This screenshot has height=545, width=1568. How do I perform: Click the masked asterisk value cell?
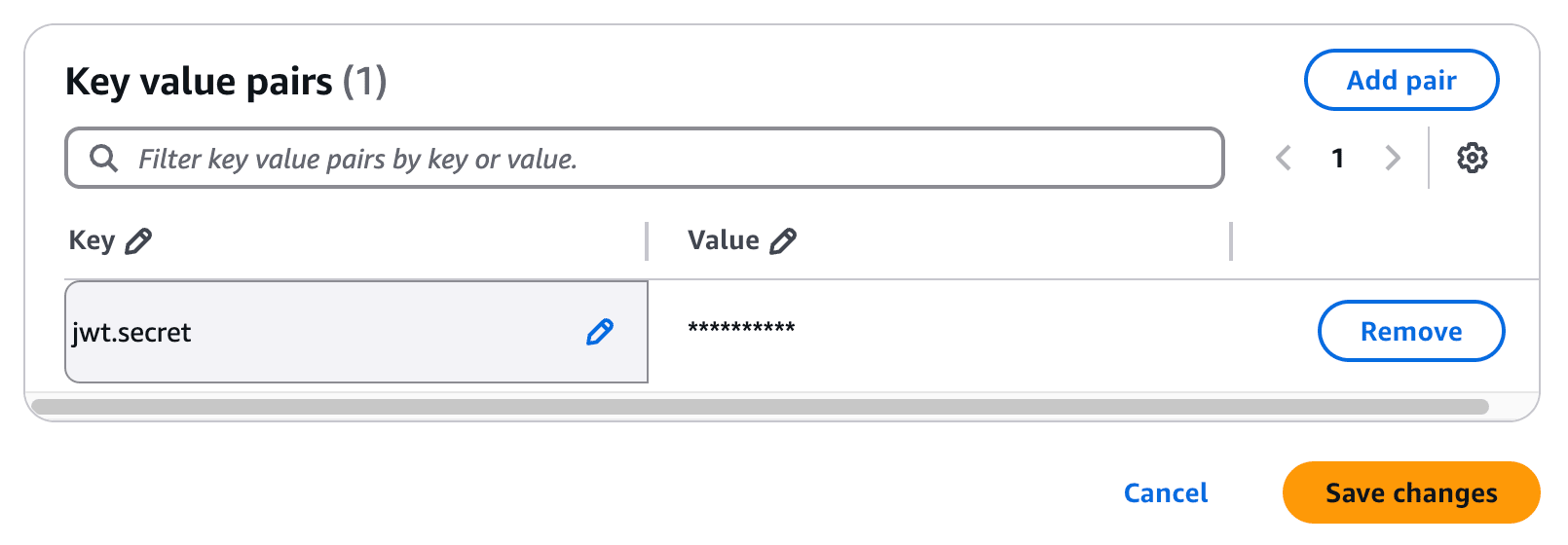(x=742, y=328)
